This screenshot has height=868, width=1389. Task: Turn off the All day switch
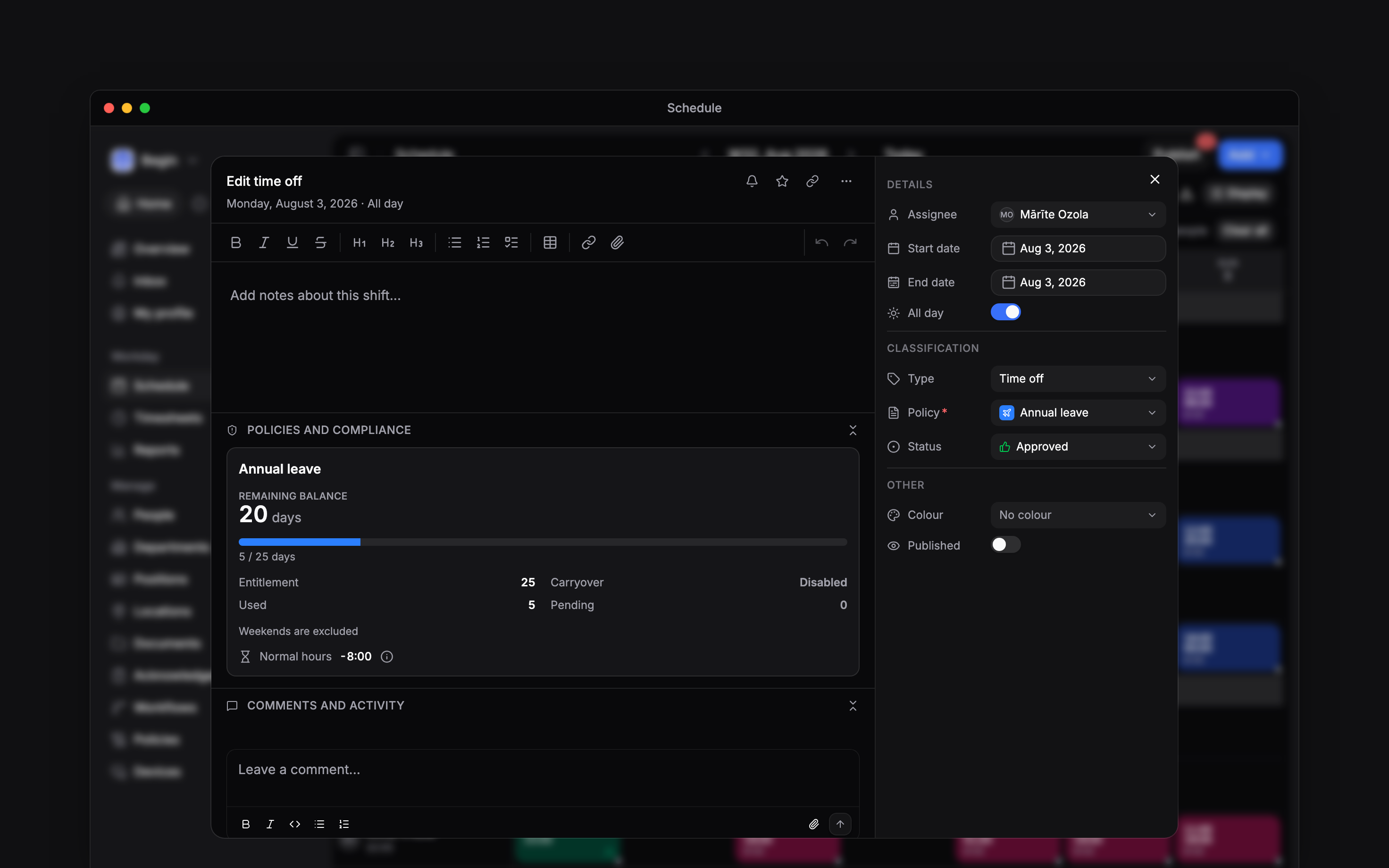tap(1005, 312)
